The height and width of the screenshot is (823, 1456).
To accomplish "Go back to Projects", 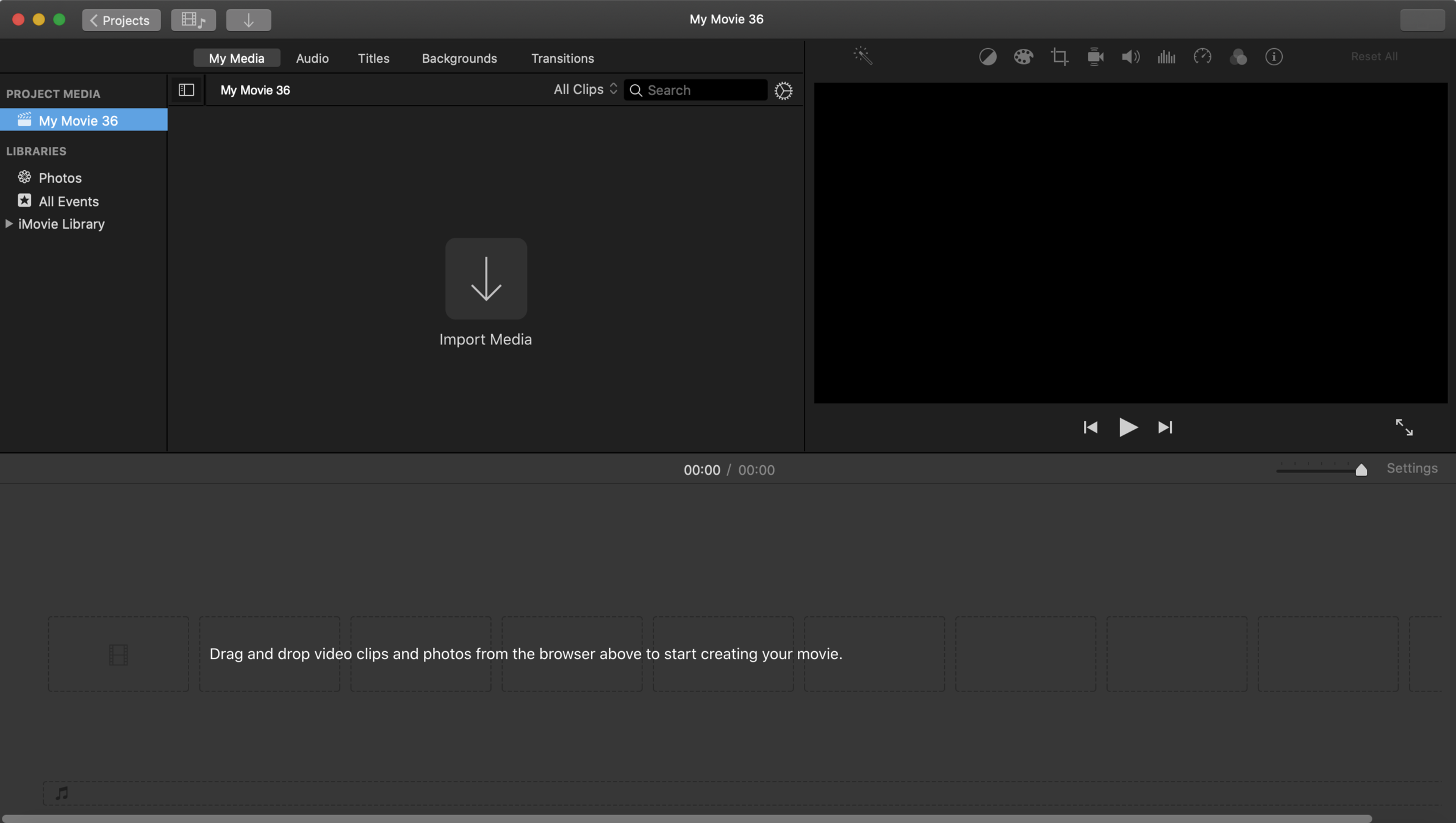I will click(121, 20).
